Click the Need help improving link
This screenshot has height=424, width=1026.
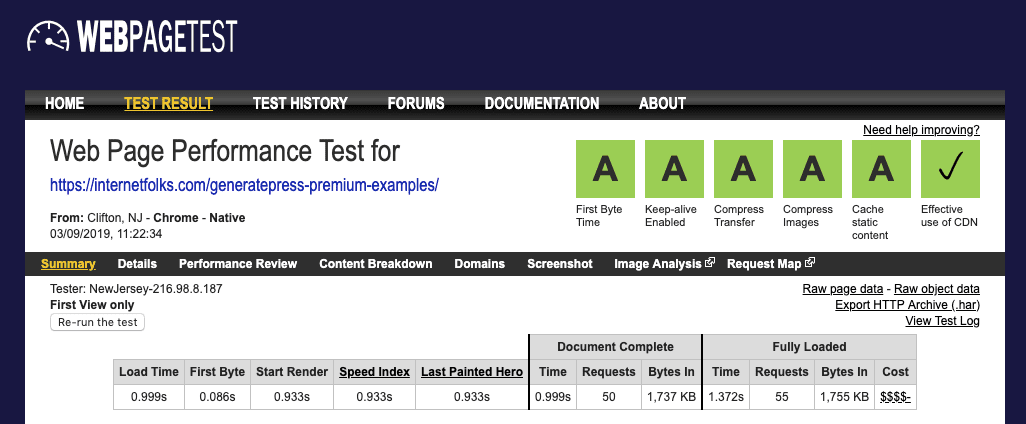(921, 130)
